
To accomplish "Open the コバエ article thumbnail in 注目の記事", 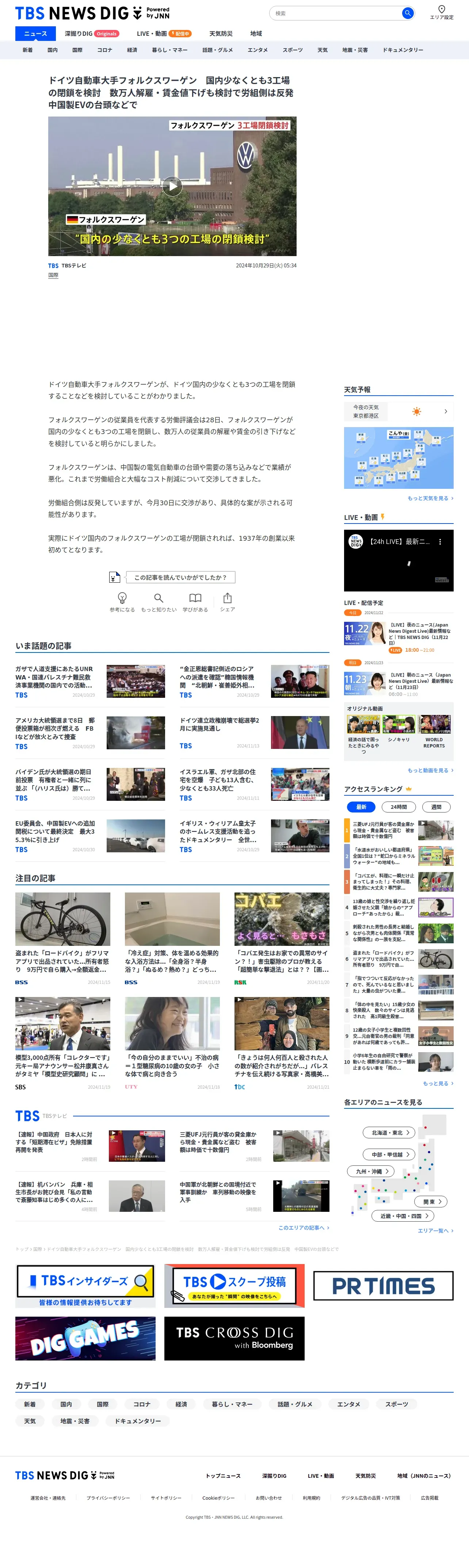I will [x=282, y=919].
